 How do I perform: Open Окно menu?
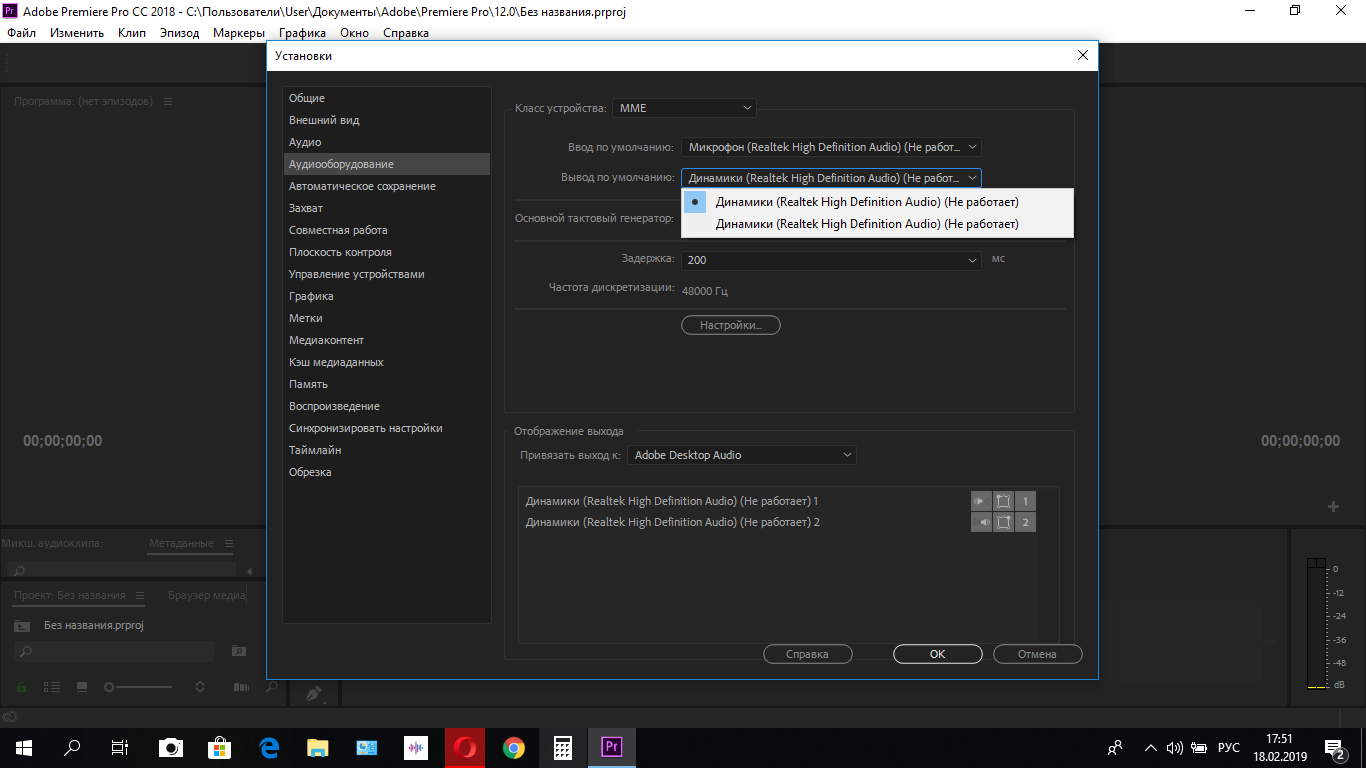coord(354,33)
